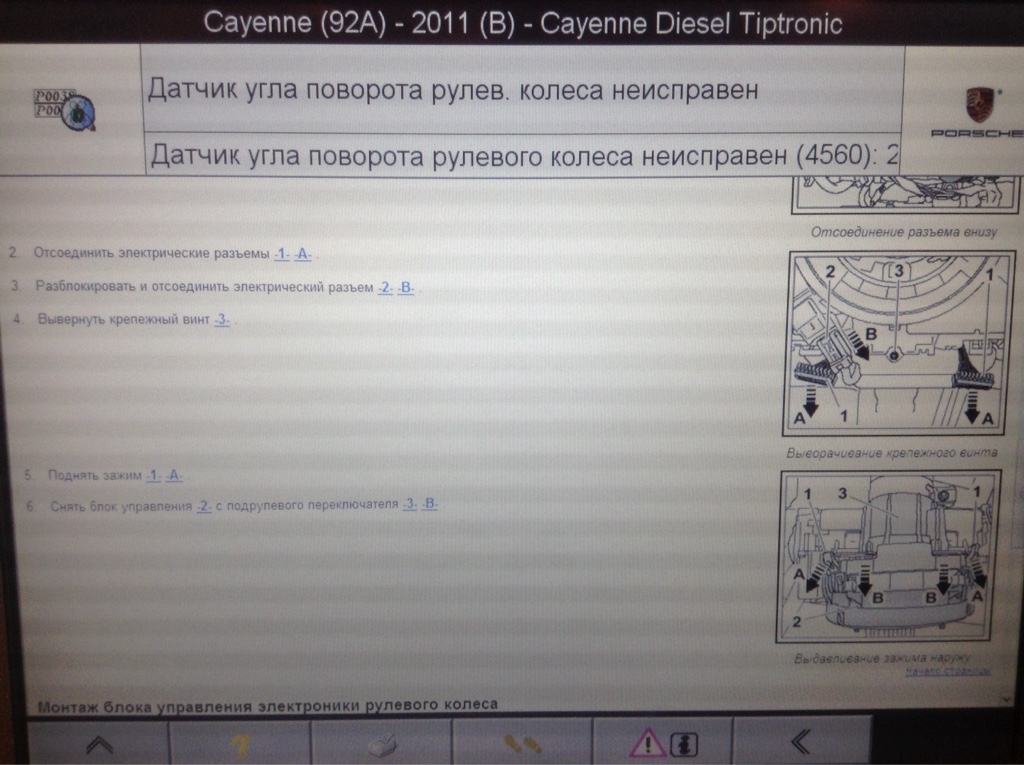The image size is (1024, 765).
Task: Click the '-2-' control unit link in step 6
Action: (x=203, y=506)
